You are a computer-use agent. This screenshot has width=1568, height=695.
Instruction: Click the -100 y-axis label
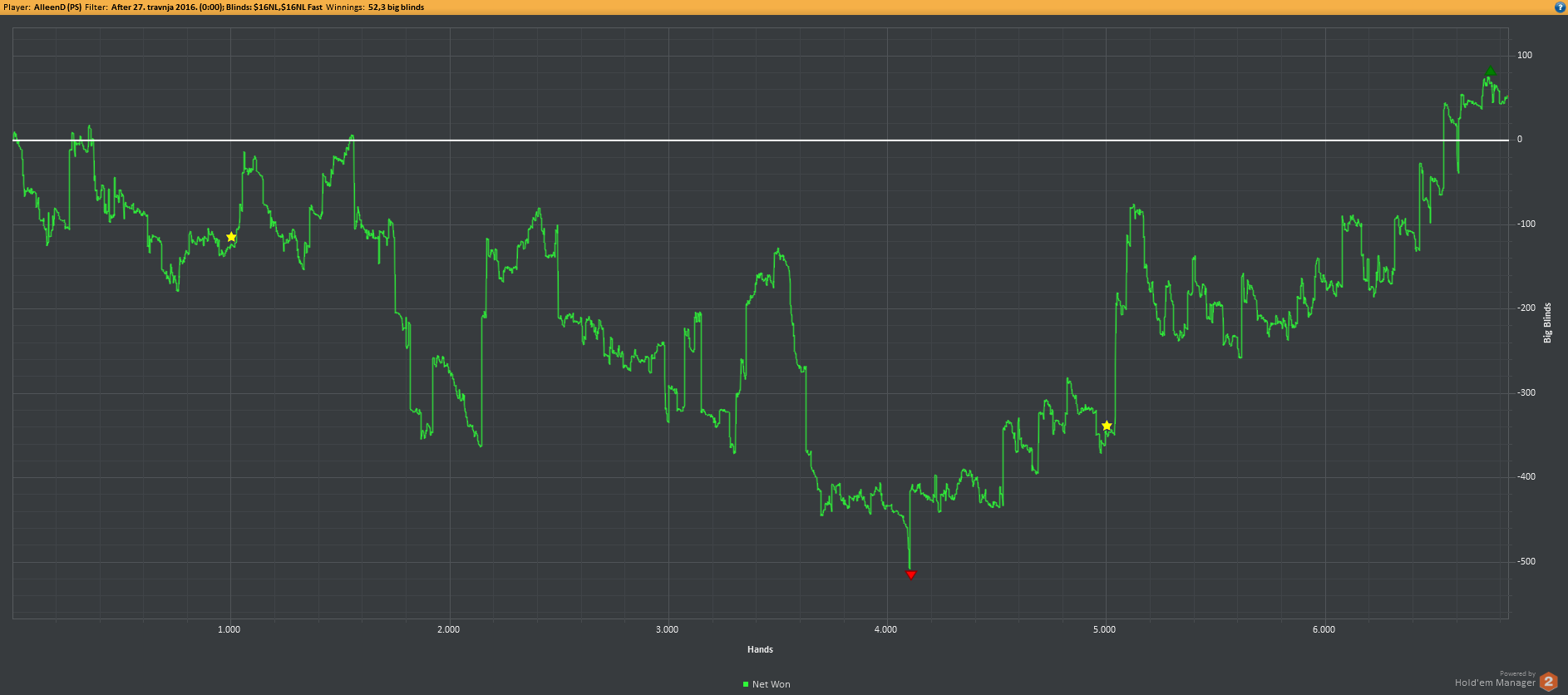pyautogui.click(x=1526, y=224)
